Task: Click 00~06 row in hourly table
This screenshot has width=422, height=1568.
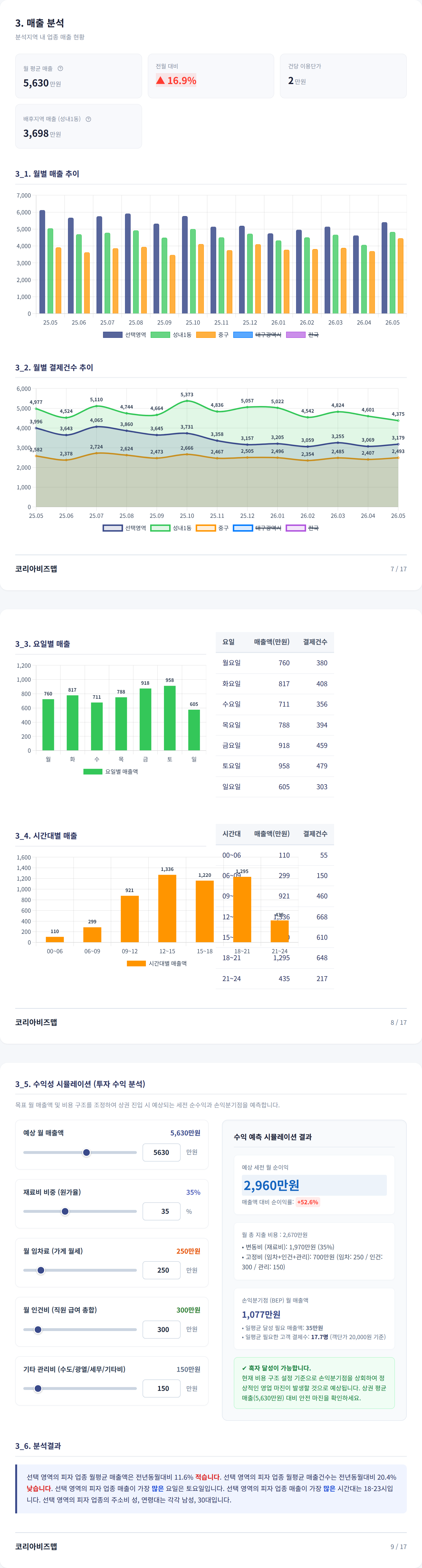Action: [x=275, y=855]
